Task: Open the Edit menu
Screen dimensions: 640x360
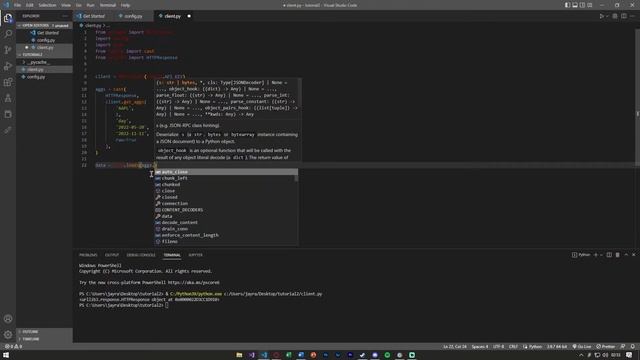Action: tap(29, 5)
